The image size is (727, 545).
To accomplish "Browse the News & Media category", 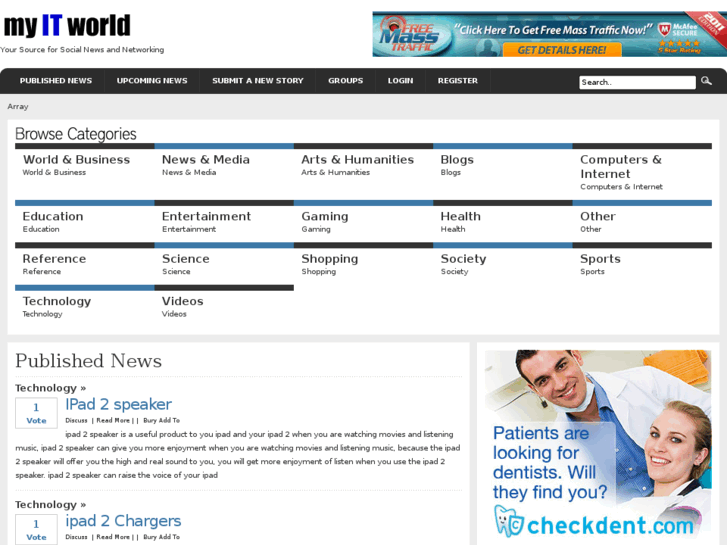I will [x=206, y=160].
